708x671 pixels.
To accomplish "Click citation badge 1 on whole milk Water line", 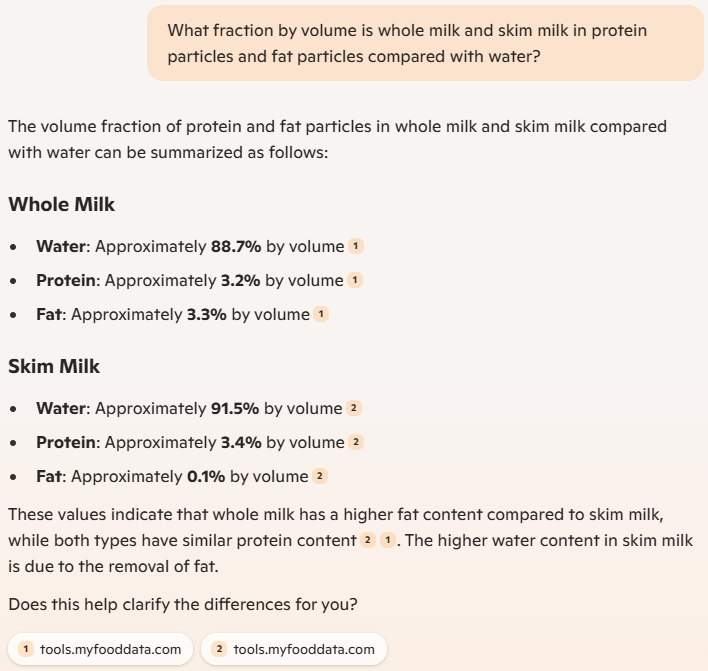I will tap(356, 246).
